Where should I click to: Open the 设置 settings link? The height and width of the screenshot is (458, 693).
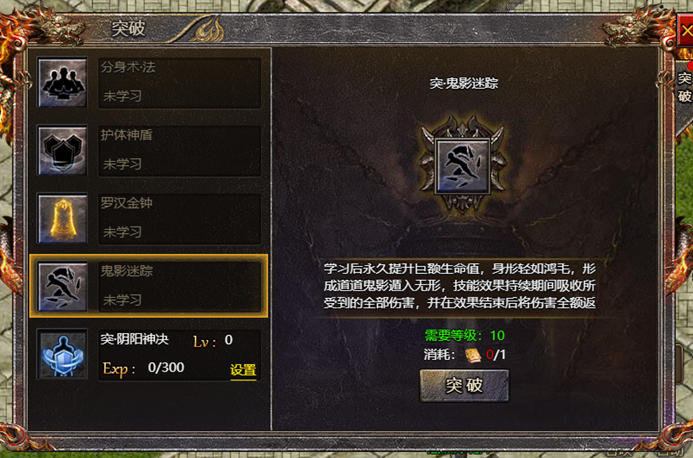point(243,370)
